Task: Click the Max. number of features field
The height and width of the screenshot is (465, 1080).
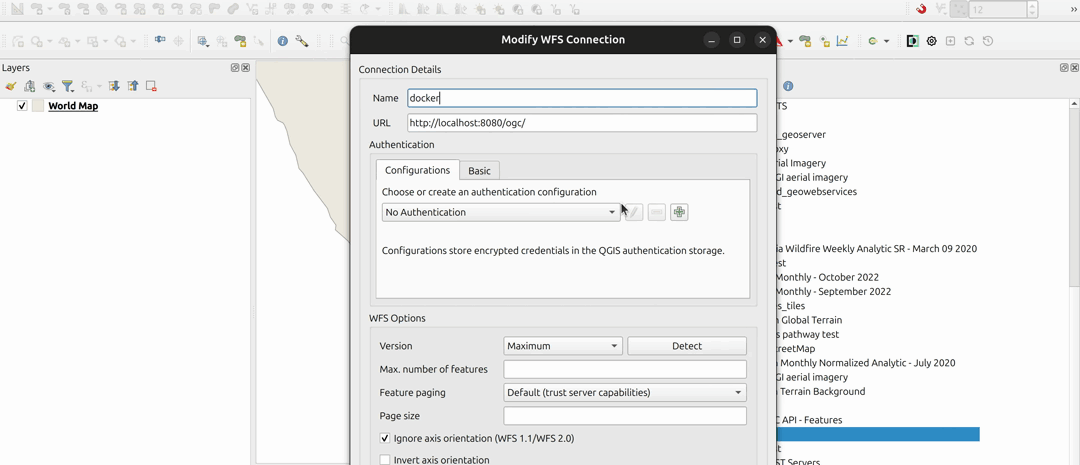Action: [x=625, y=369]
